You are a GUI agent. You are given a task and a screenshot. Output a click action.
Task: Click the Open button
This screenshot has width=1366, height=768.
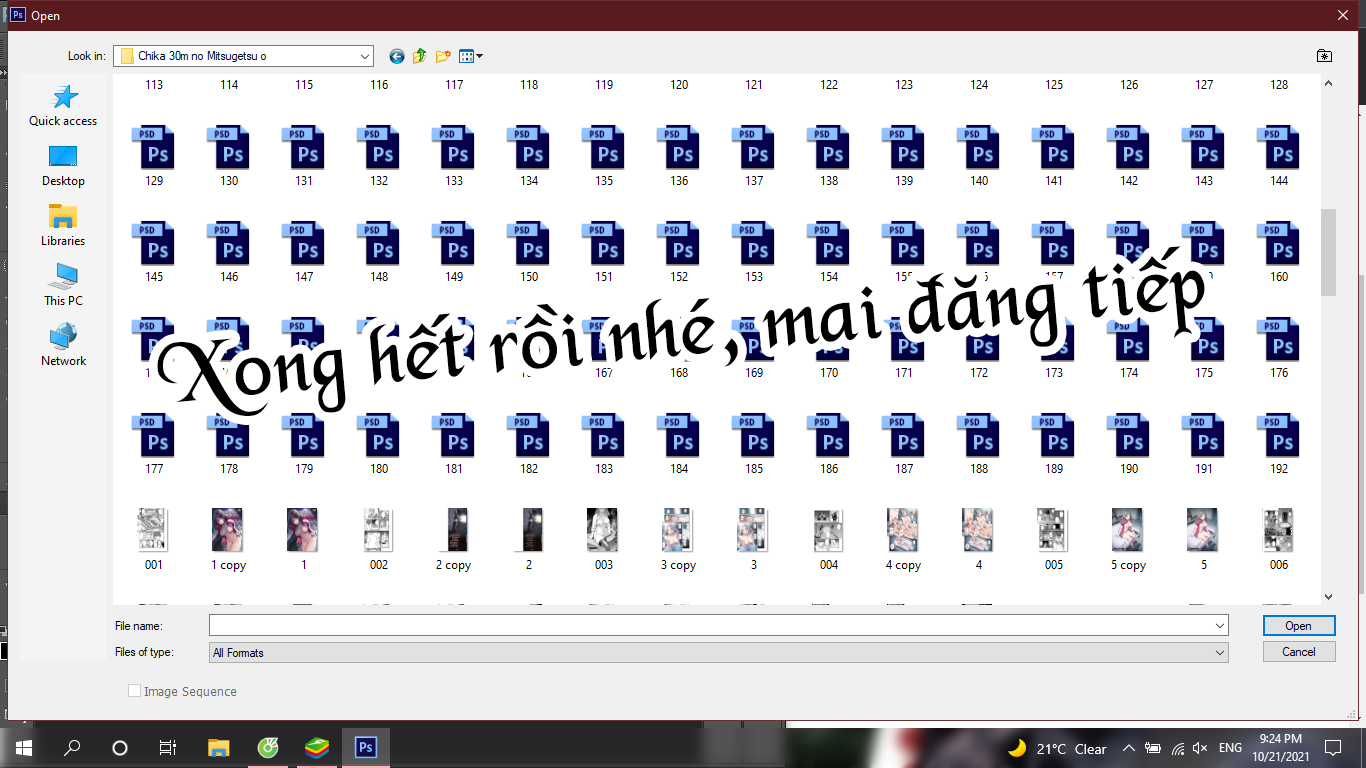click(x=1298, y=625)
